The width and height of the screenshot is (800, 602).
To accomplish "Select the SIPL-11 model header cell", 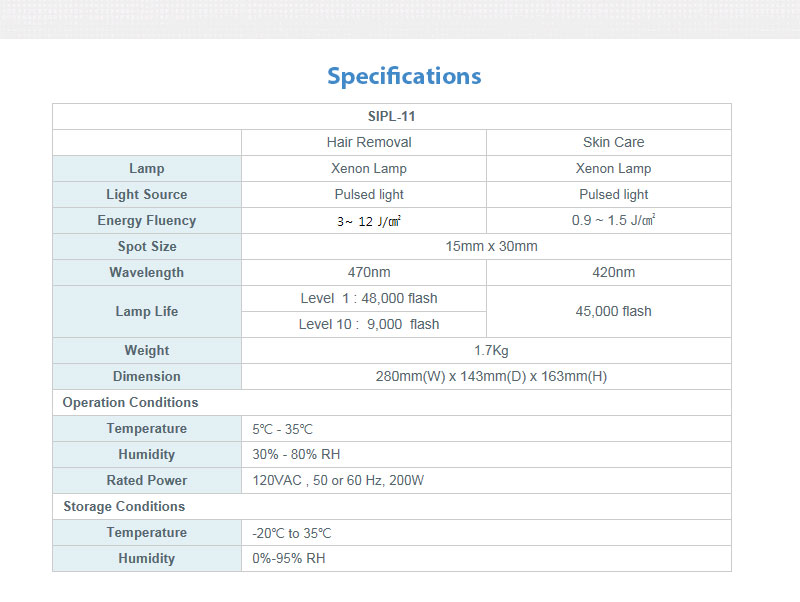I will [391, 116].
